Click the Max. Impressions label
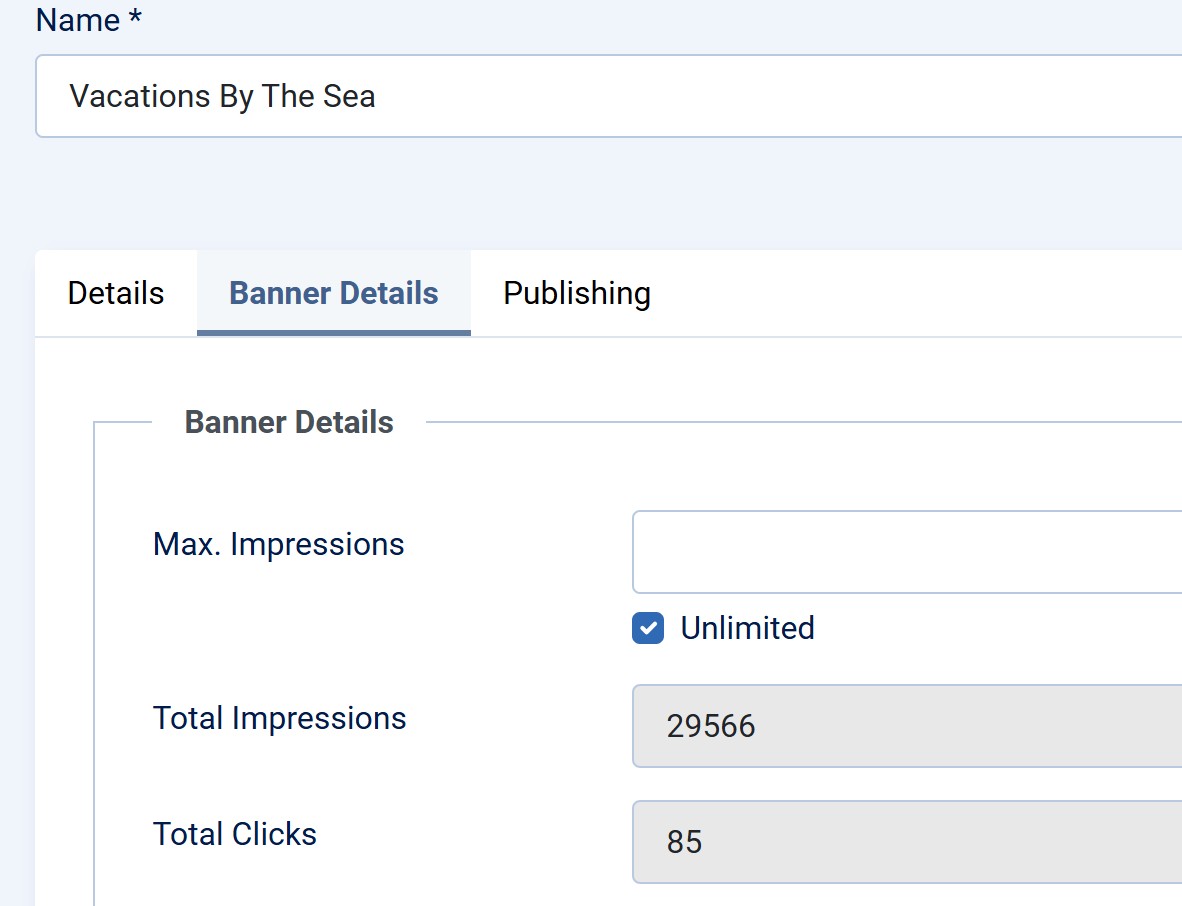1182x906 pixels. [278, 544]
